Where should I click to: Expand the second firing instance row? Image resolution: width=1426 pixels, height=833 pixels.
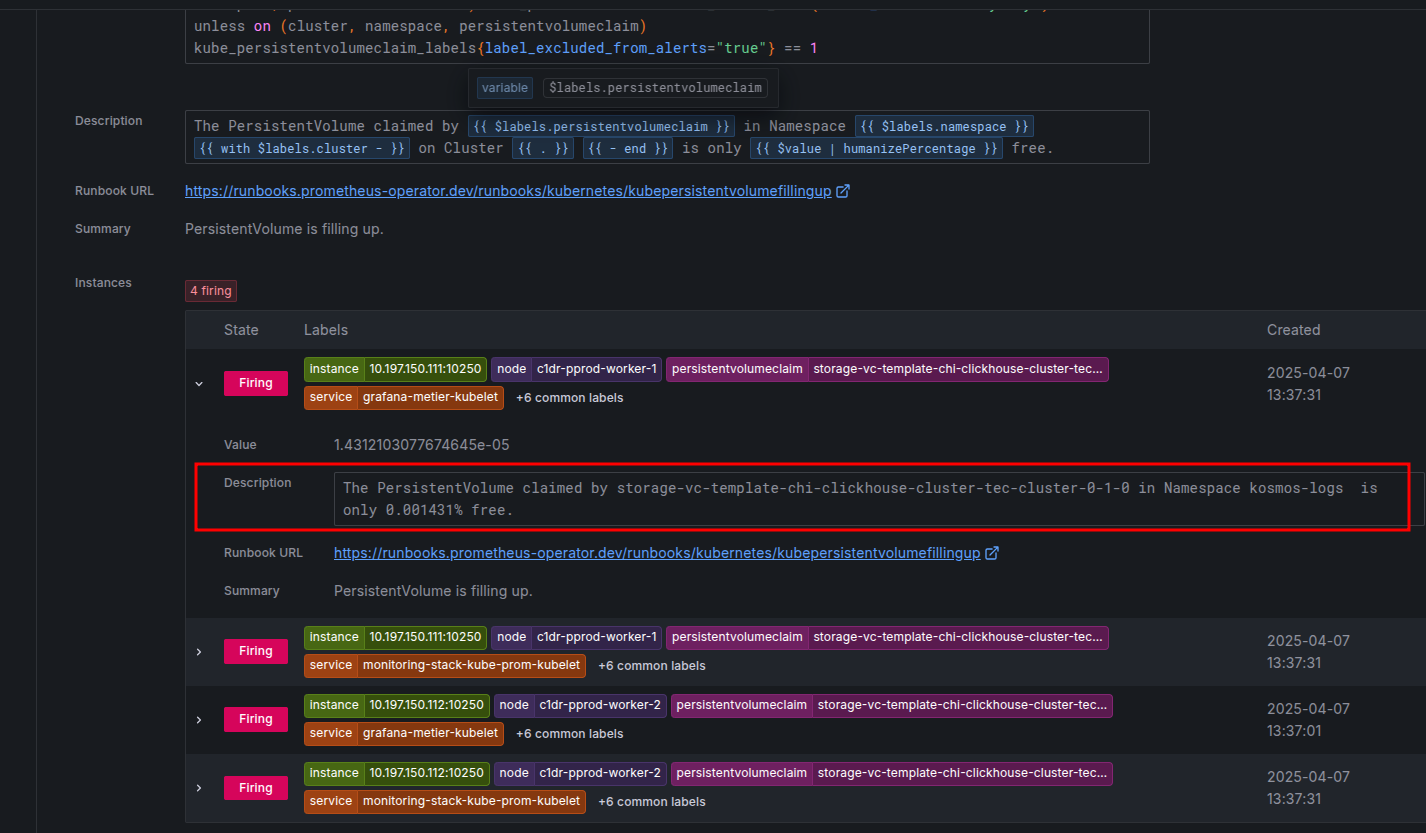pyautogui.click(x=199, y=651)
